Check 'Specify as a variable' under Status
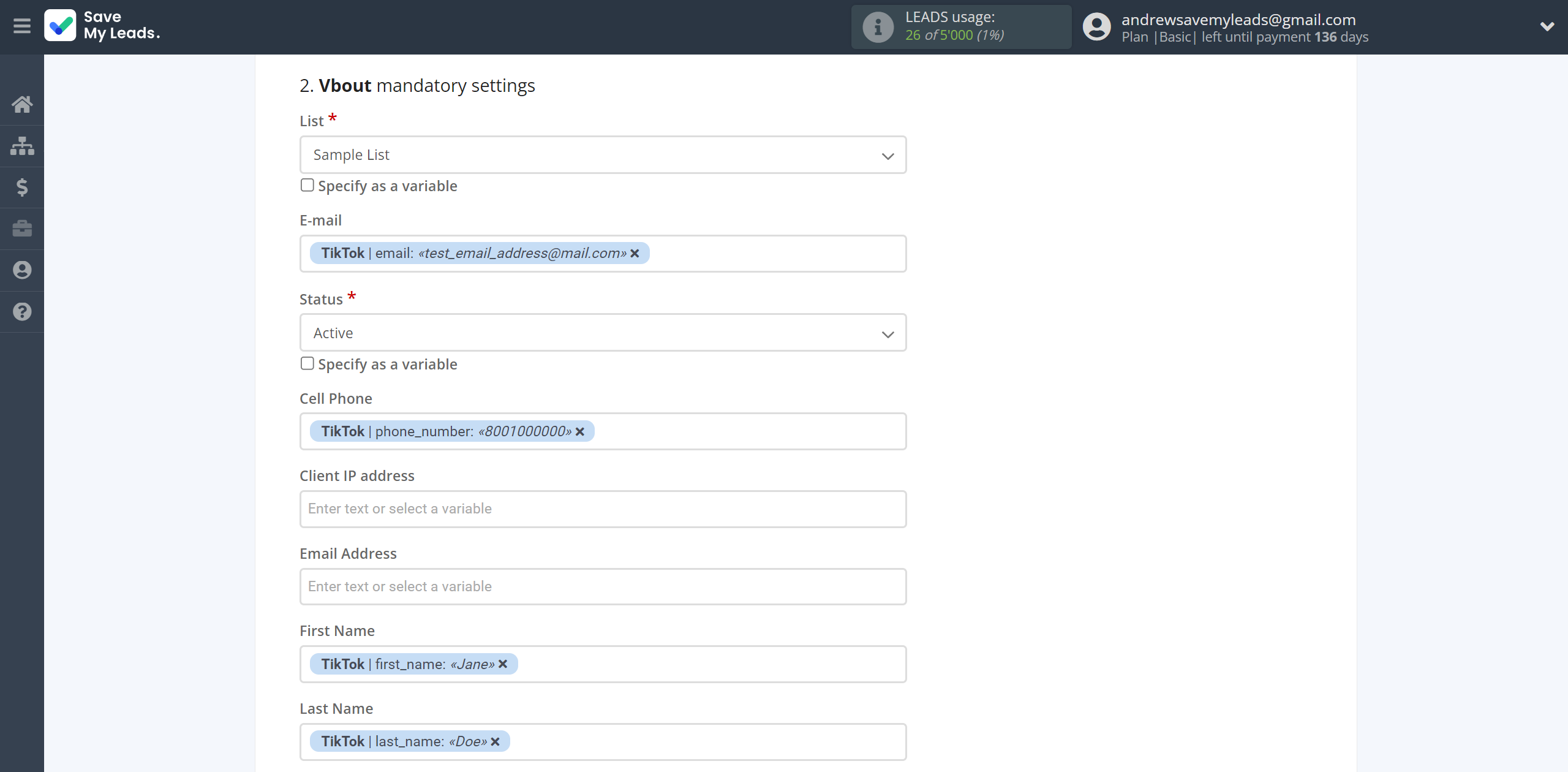Screen dimensions: 1568x772 (307, 364)
